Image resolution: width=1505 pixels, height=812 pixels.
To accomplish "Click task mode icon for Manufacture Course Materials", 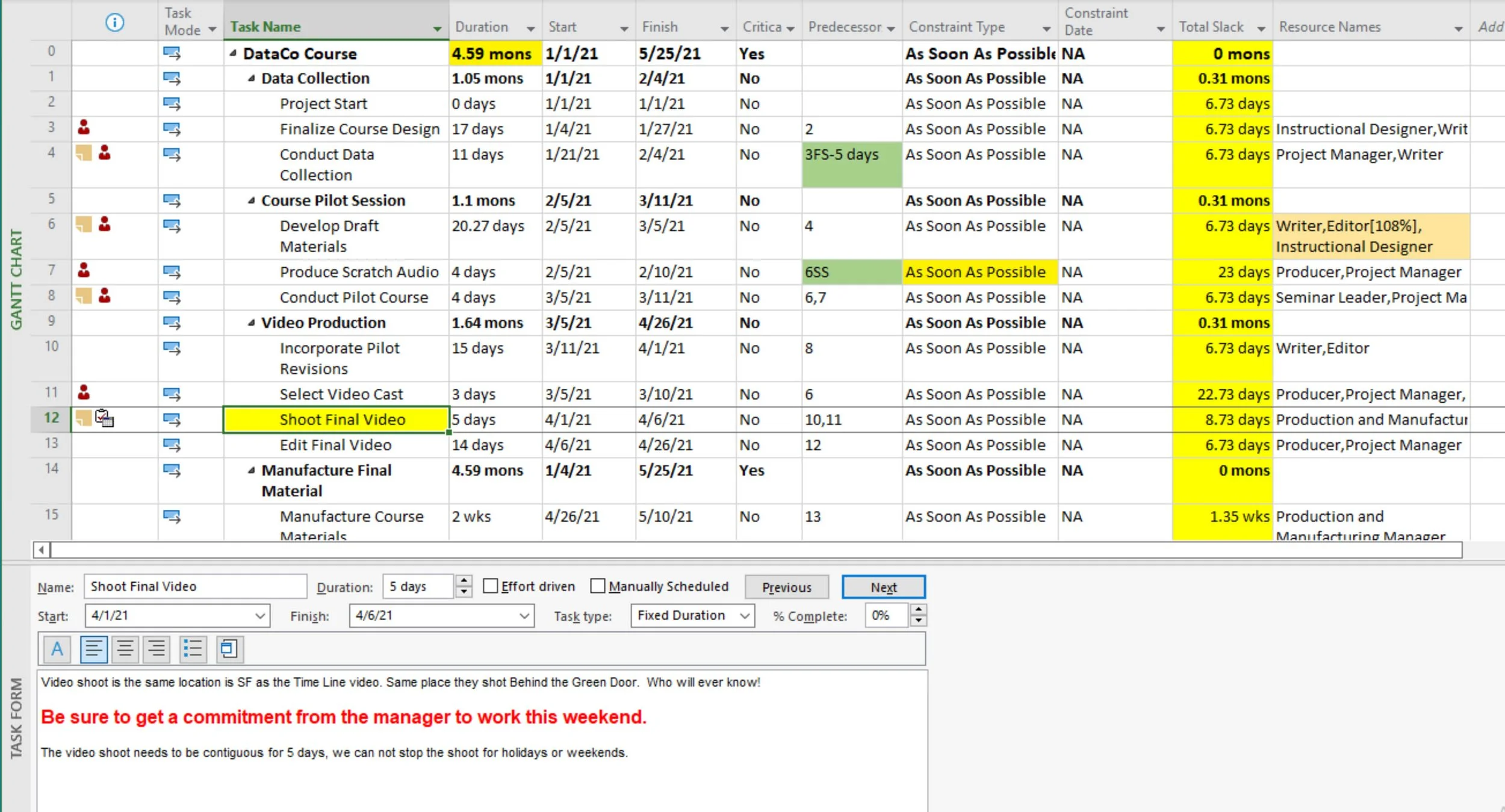I will tap(172, 516).
